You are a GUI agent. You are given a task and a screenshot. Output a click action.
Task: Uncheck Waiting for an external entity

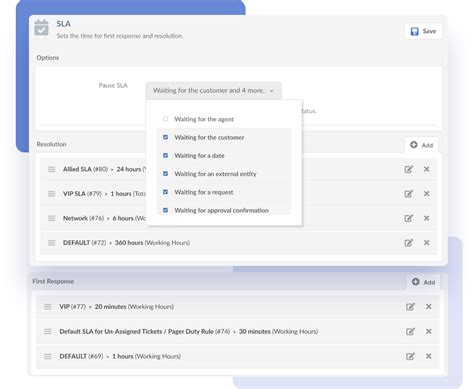pyautogui.click(x=165, y=174)
